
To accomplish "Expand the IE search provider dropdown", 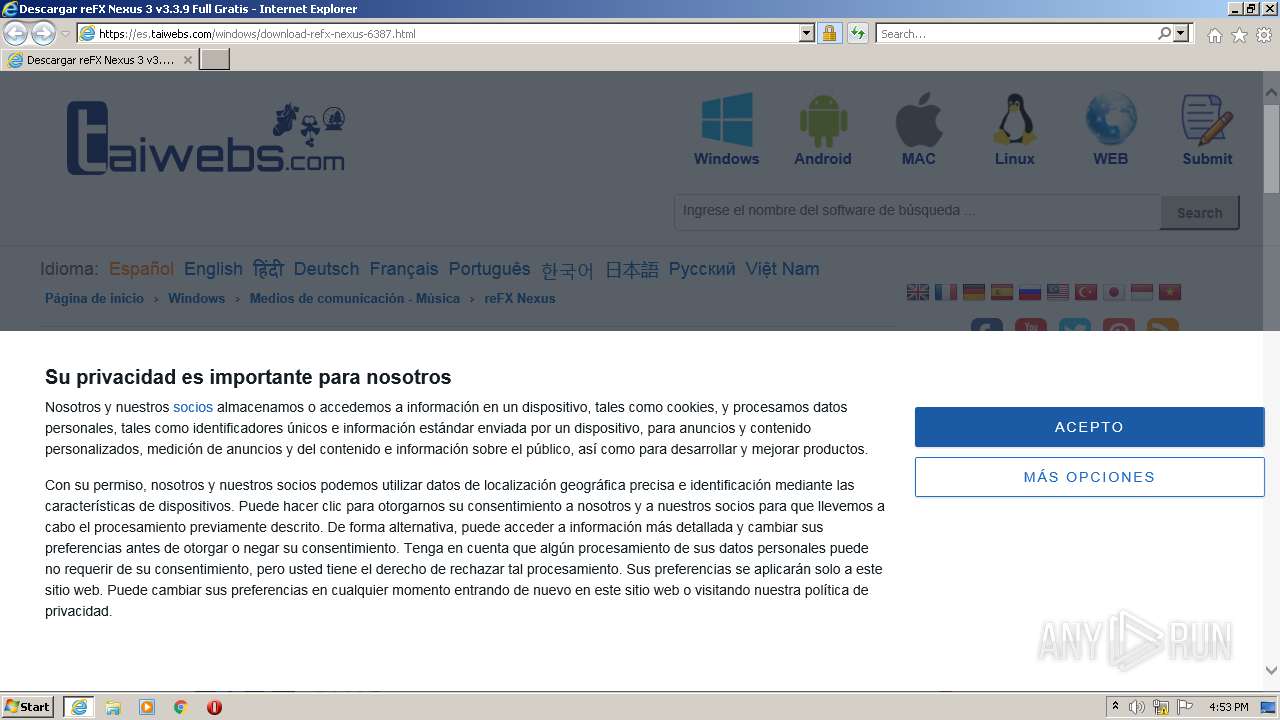I will tap(1181, 33).
